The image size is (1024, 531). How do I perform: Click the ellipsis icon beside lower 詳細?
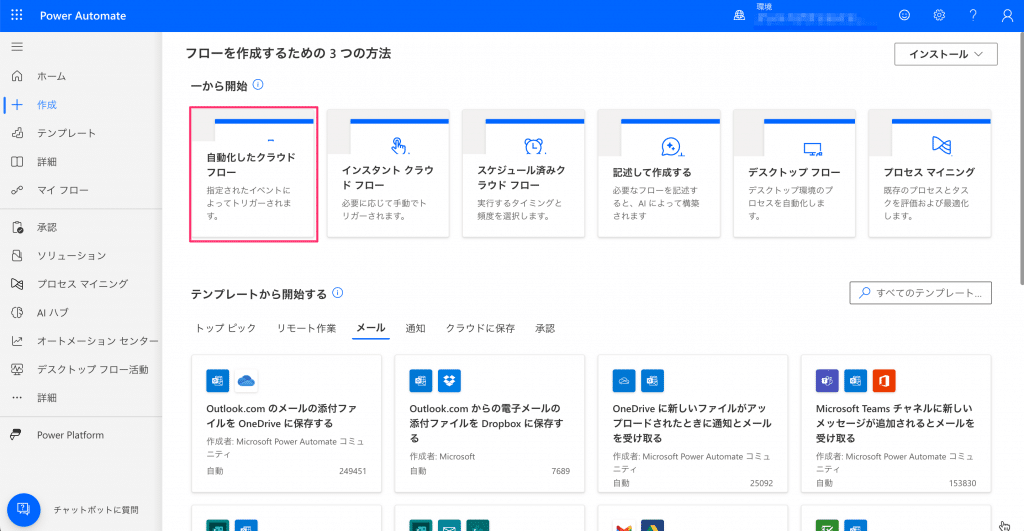pos(17,398)
